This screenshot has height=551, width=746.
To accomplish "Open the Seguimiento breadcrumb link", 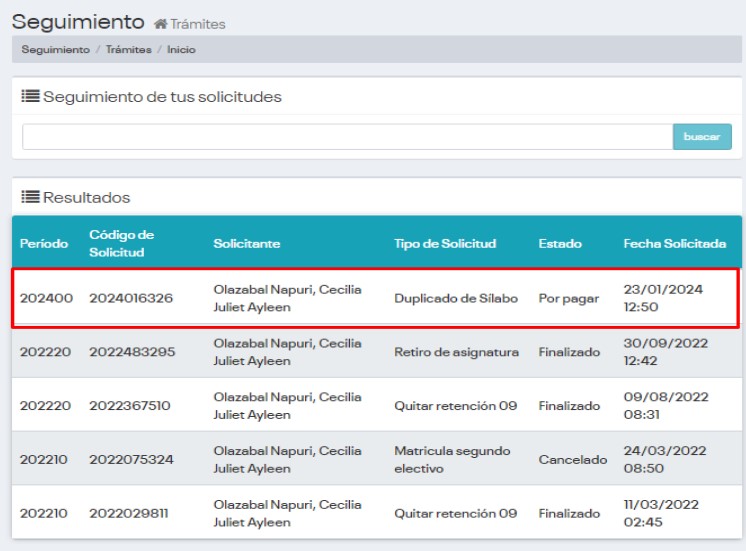I will (x=55, y=49).
